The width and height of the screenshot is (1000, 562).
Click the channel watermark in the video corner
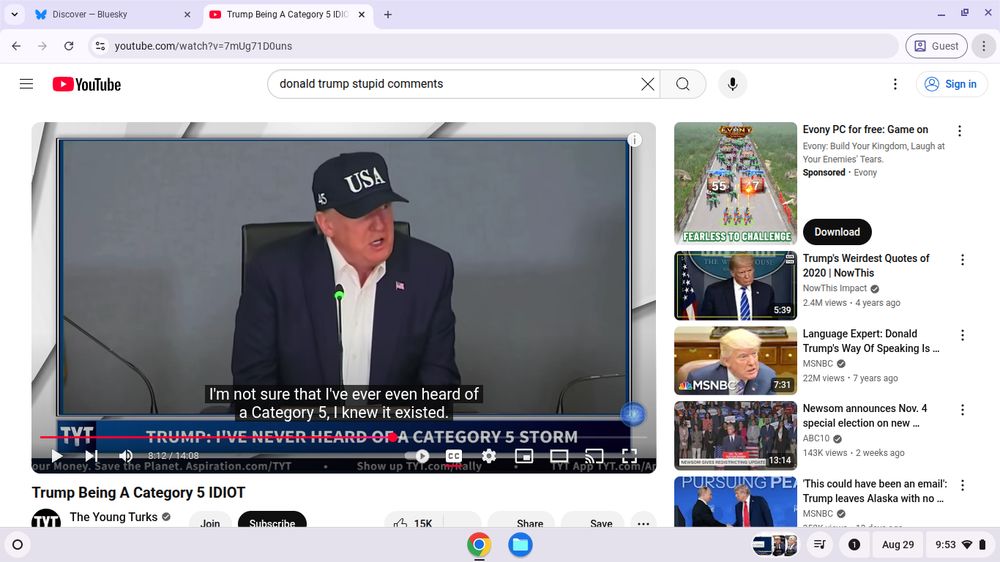[x=633, y=414]
